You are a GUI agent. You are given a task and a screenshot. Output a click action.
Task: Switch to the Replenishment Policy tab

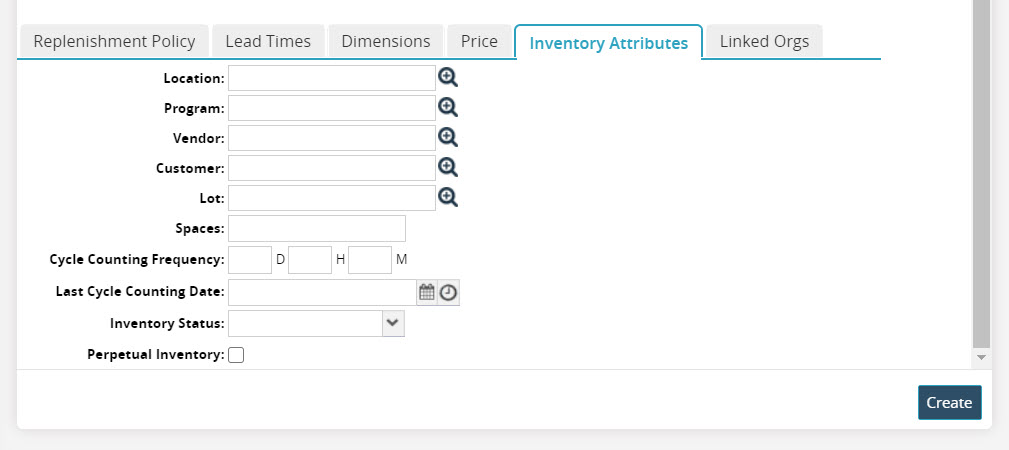click(115, 42)
